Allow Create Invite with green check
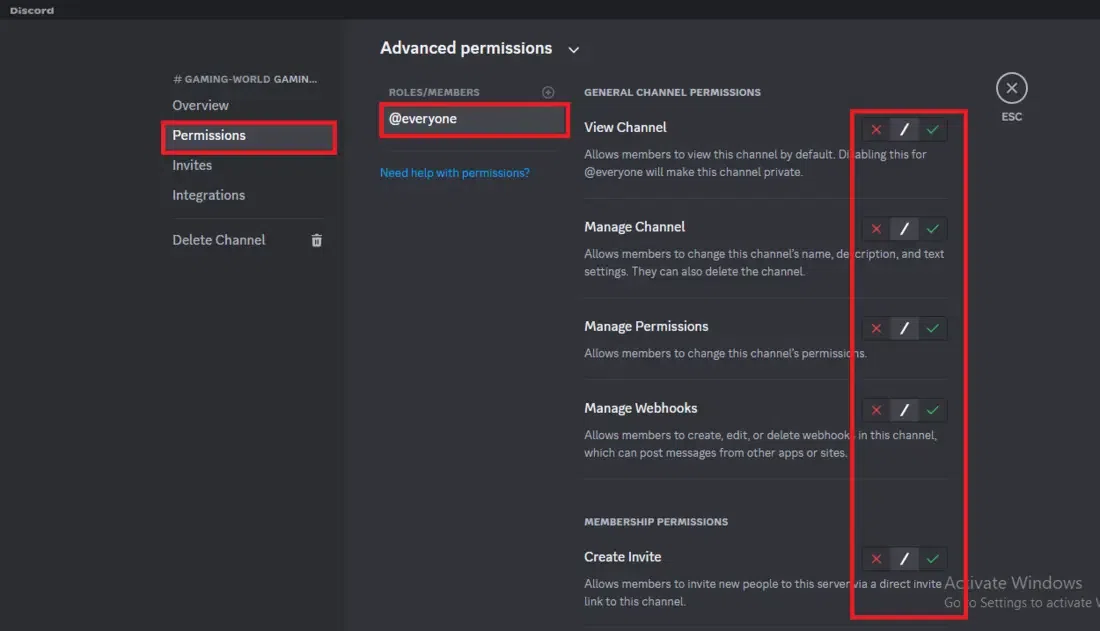The height and width of the screenshot is (631, 1100). click(x=933, y=559)
